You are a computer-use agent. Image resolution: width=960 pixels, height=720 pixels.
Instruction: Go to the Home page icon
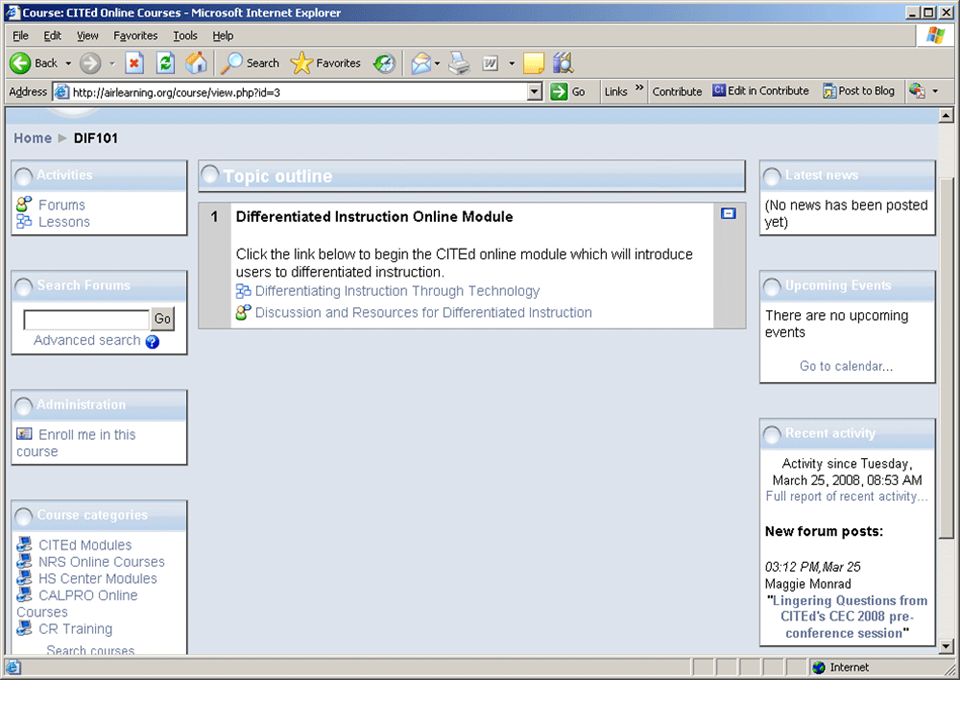click(x=197, y=63)
